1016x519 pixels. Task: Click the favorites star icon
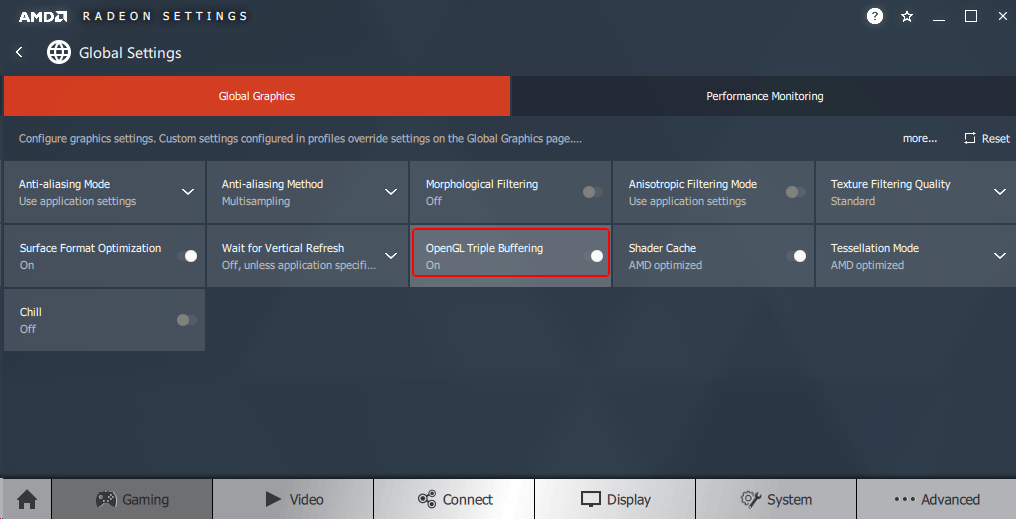[907, 16]
